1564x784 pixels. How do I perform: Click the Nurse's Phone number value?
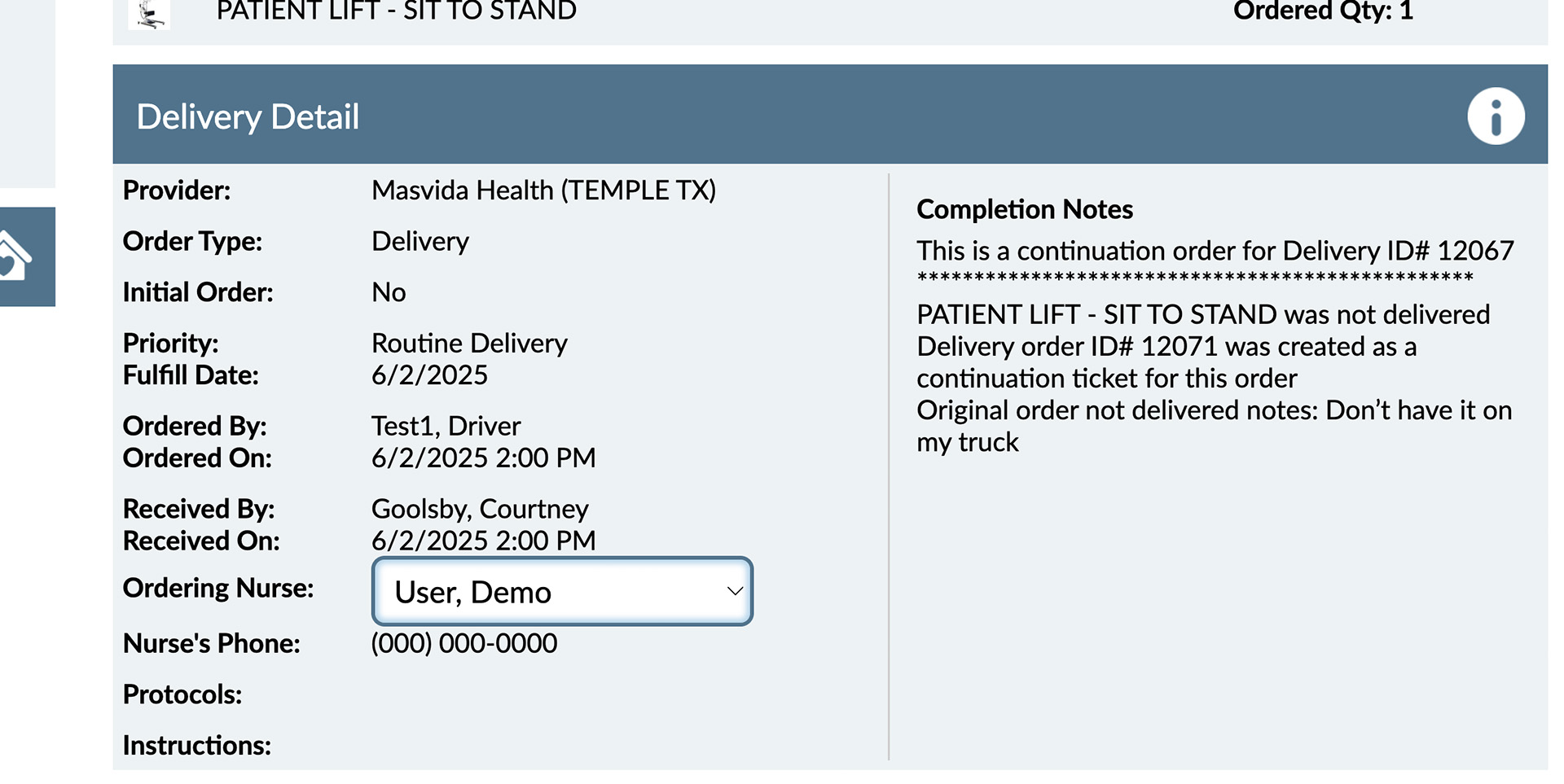464,643
